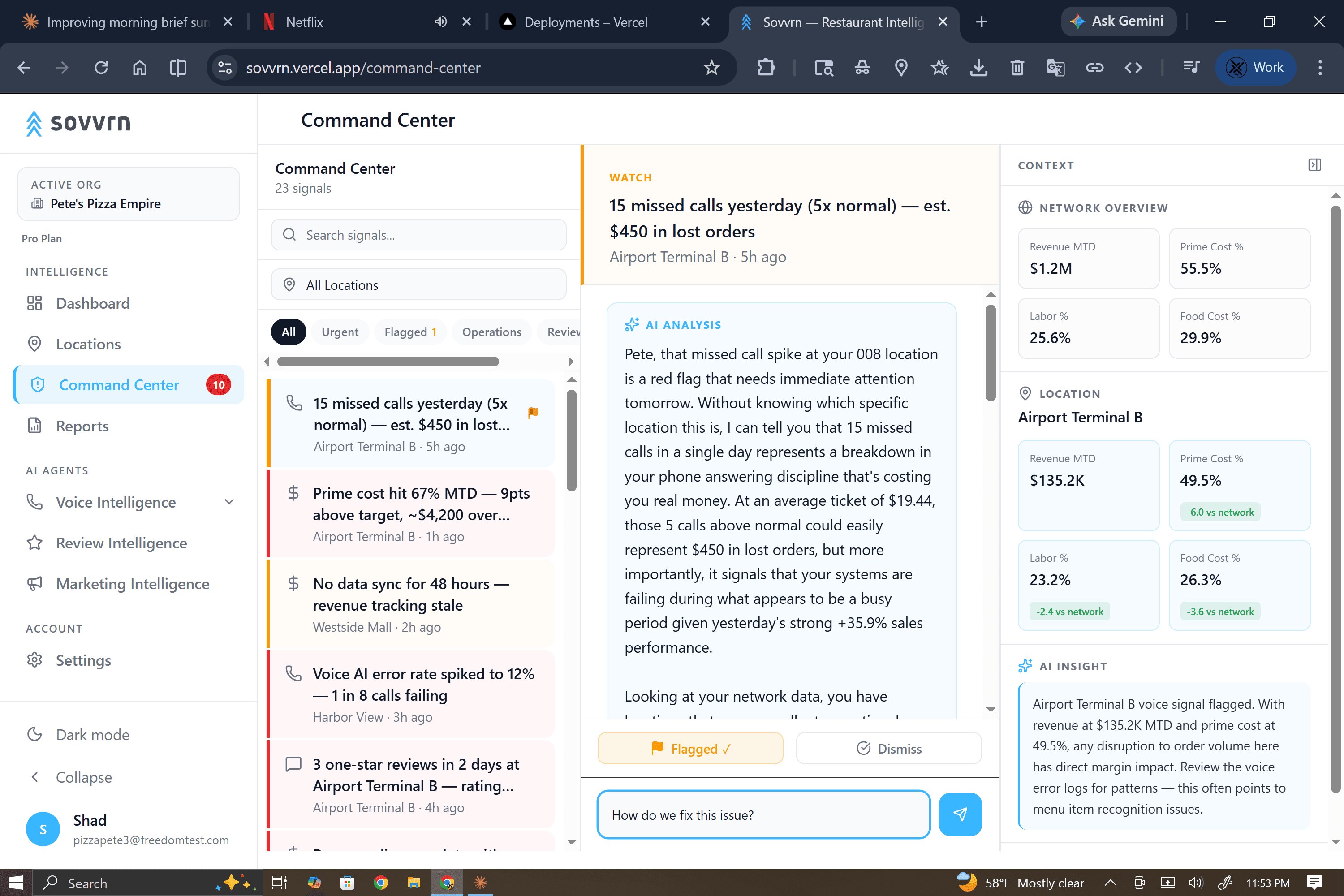The image size is (1344, 896).
Task: Switch to the Deployments – Vercel tab
Action: 585,22
